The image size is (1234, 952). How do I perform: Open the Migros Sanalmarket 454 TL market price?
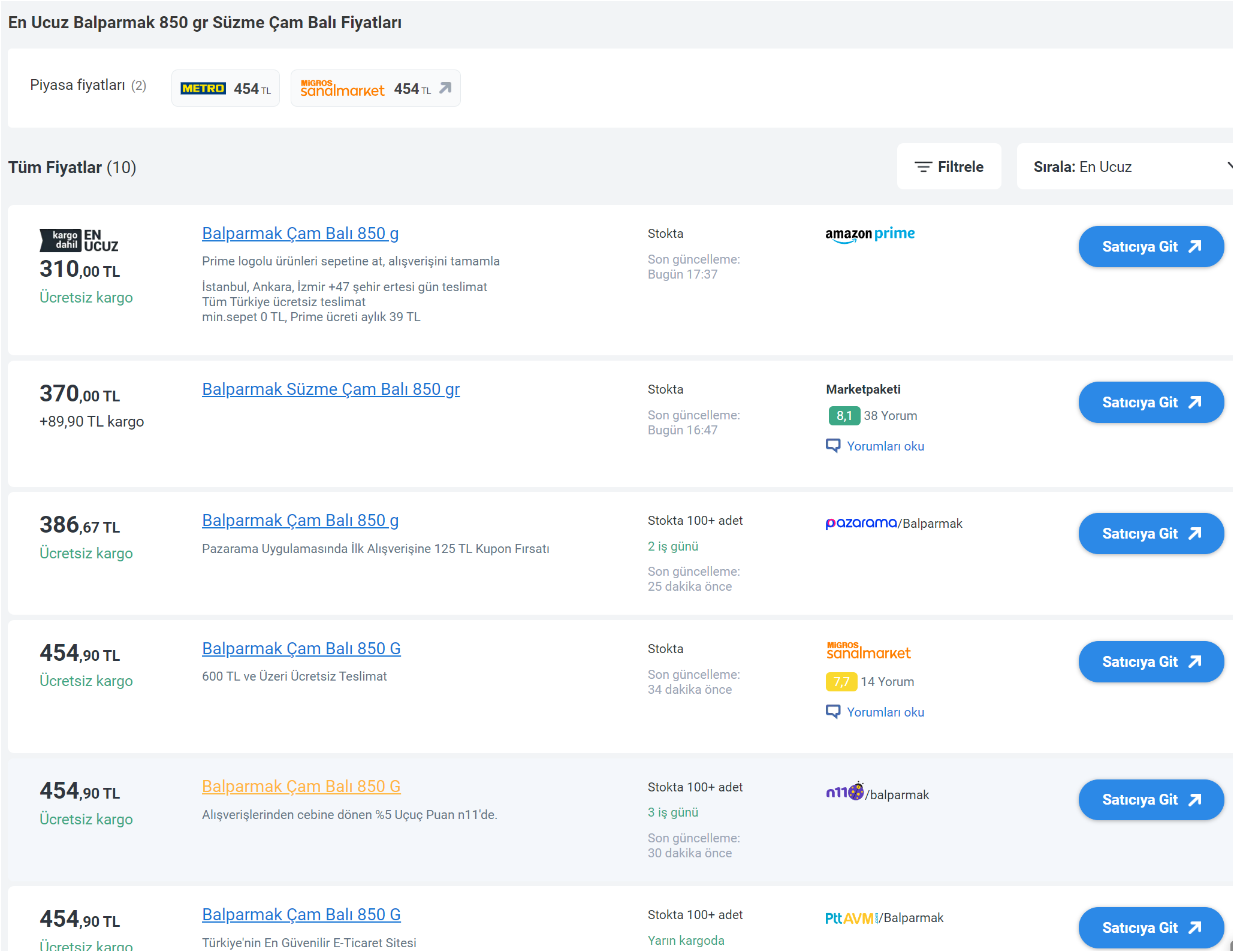375,88
